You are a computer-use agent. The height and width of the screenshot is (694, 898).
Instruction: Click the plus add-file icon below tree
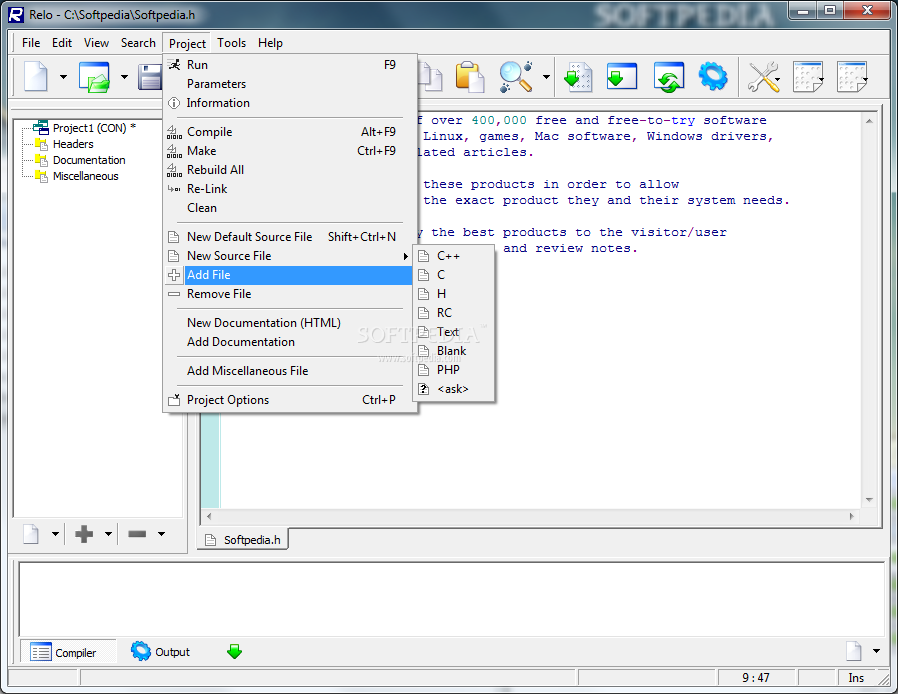click(x=84, y=534)
